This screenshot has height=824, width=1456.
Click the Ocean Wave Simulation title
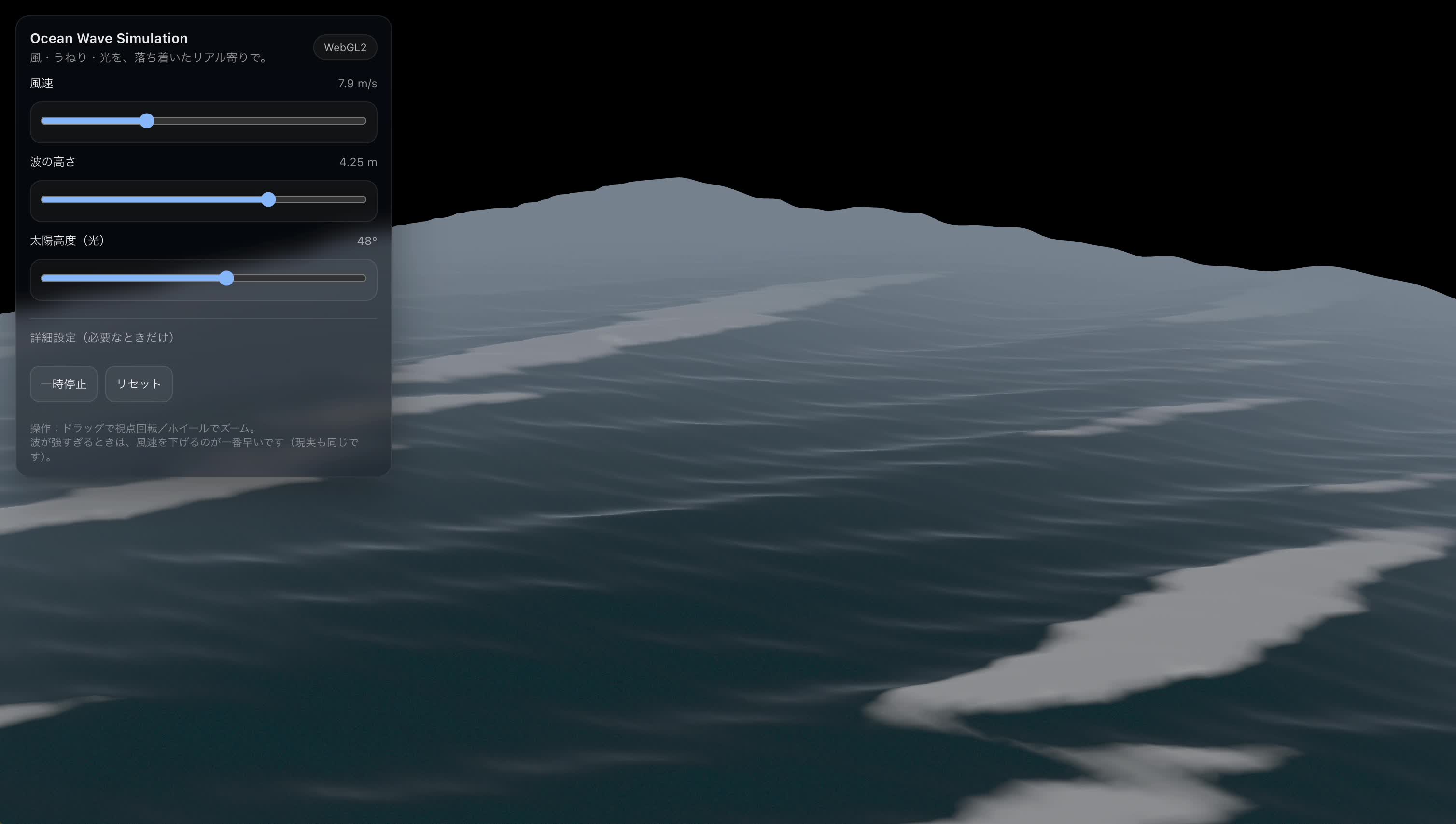[x=109, y=38]
